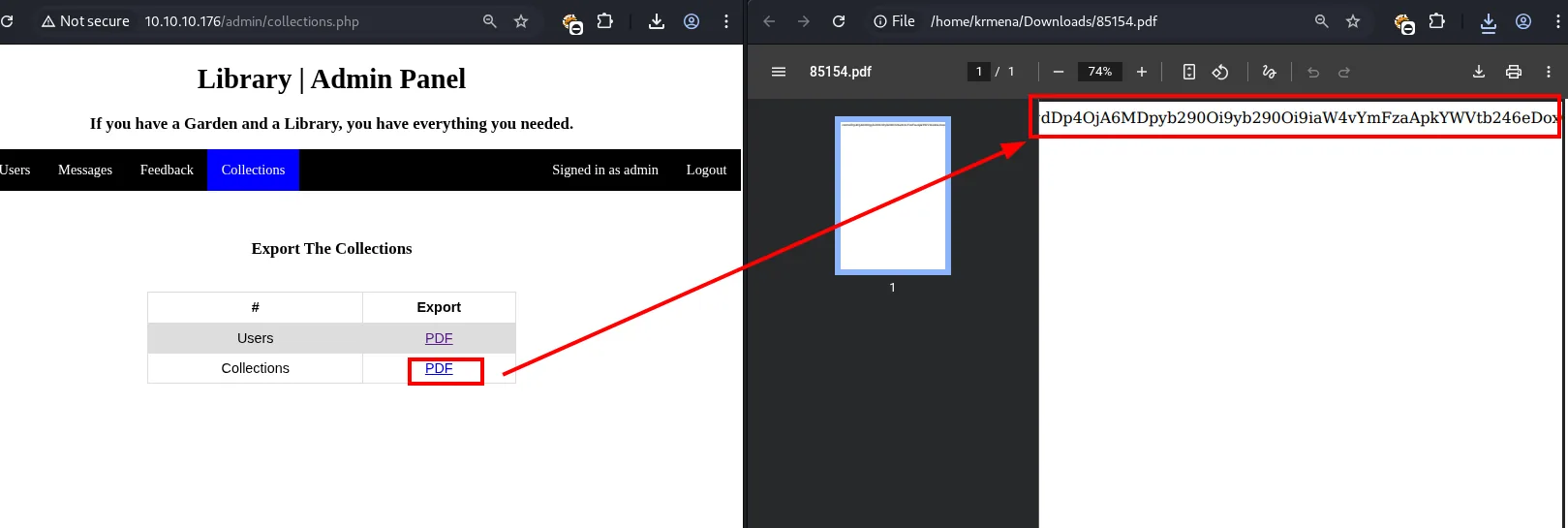
Task: Select the Collections nav tab
Action: (253, 170)
